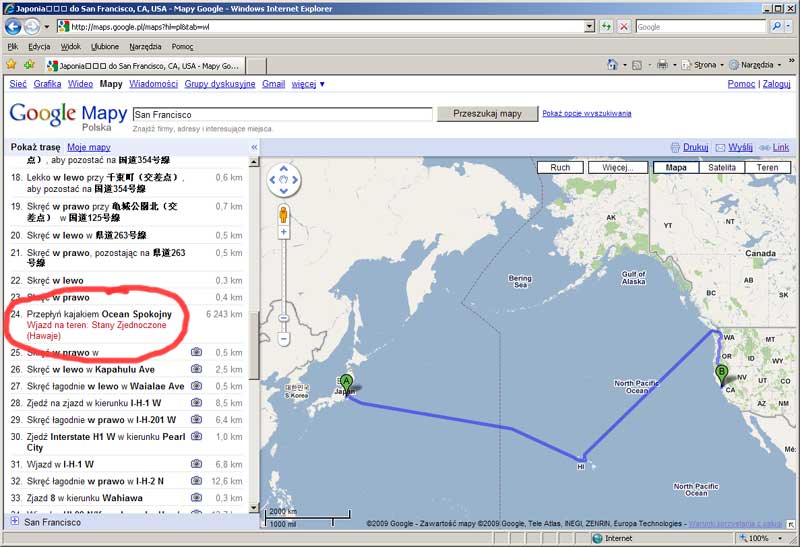Click the IE Back navigation button
The height and width of the screenshot is (547, 800).
(13, 27)
